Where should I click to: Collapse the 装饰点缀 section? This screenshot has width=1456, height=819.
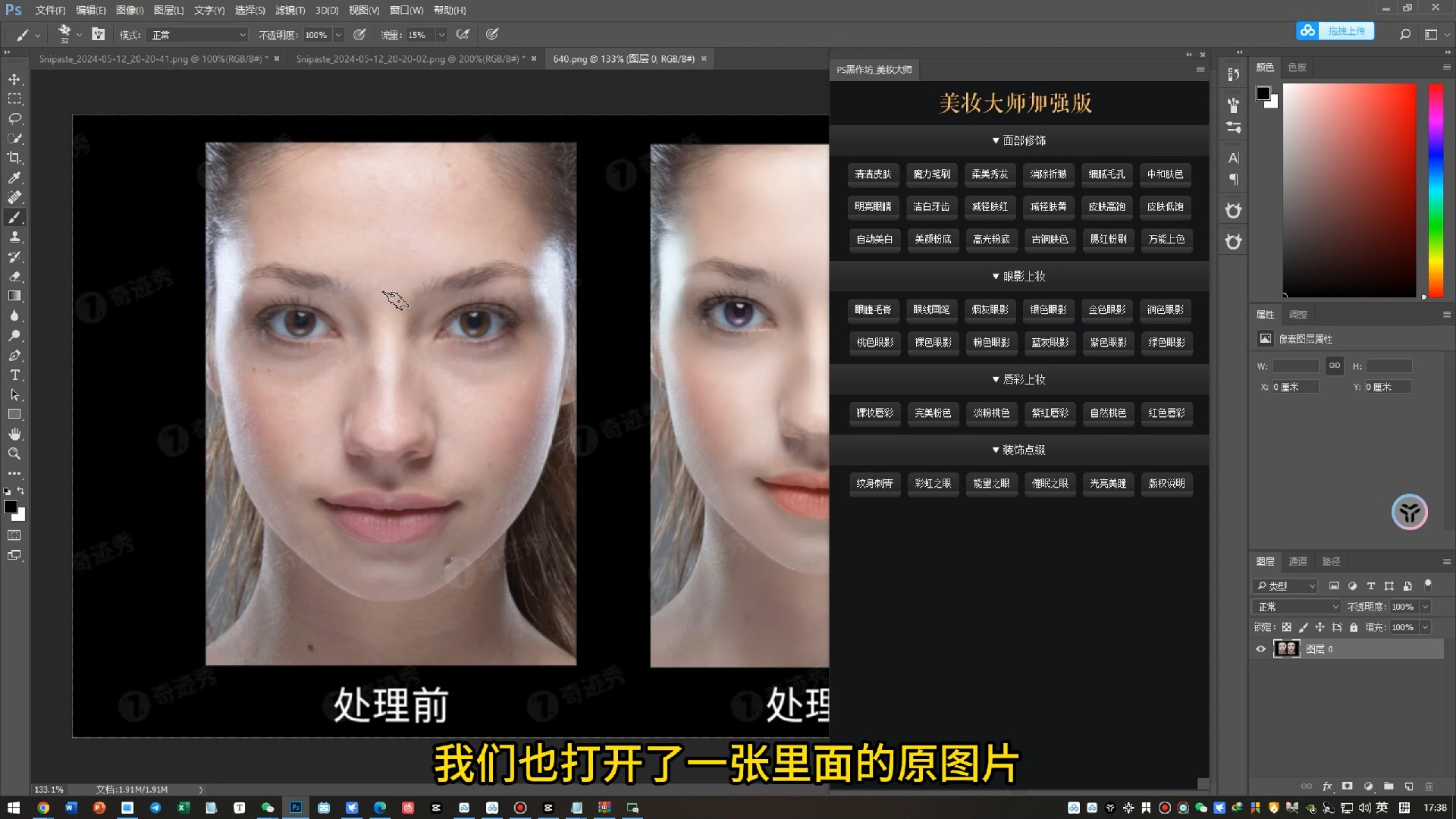[x=1018, y=450]
